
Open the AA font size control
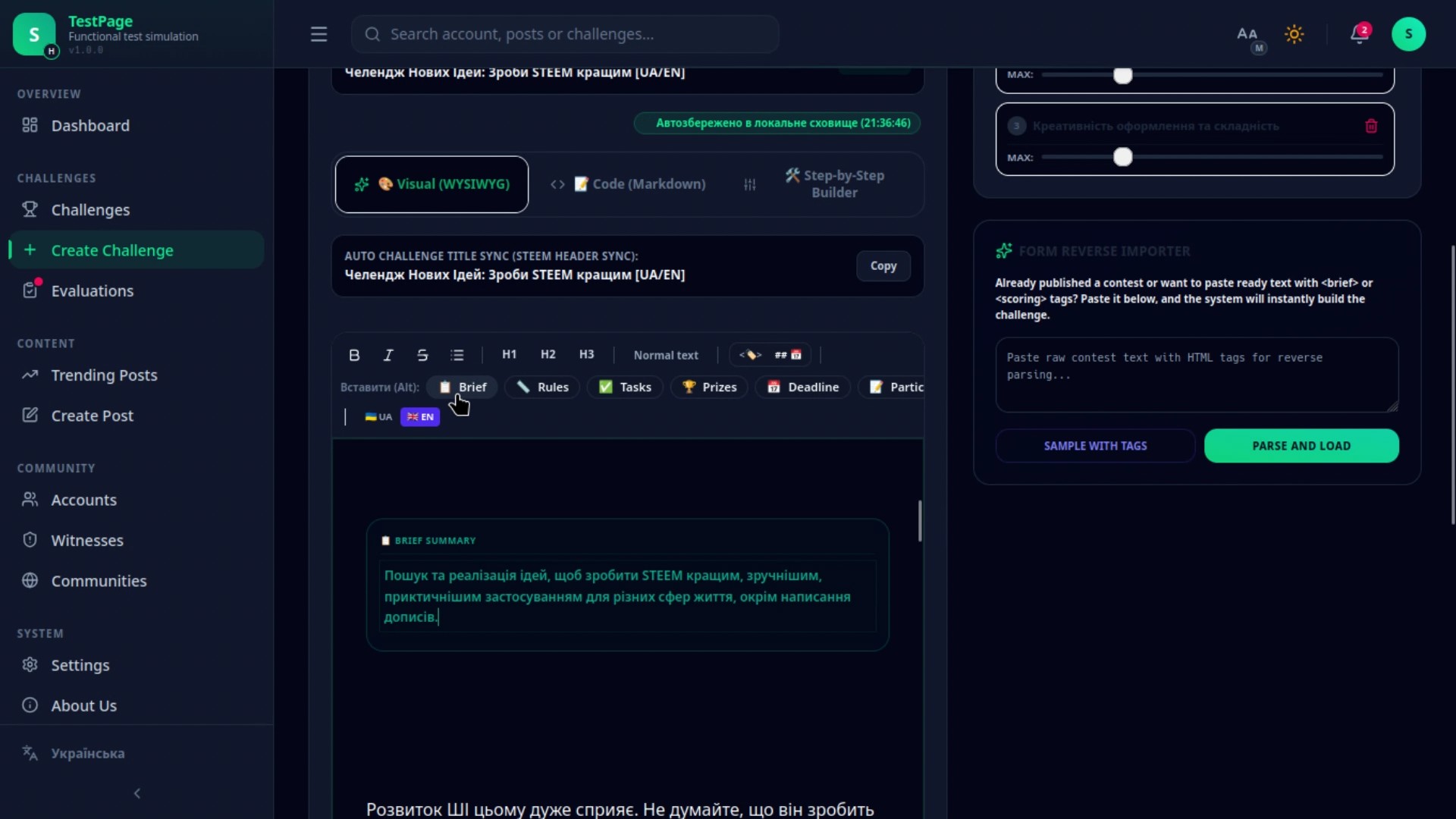click(1247, 34)
